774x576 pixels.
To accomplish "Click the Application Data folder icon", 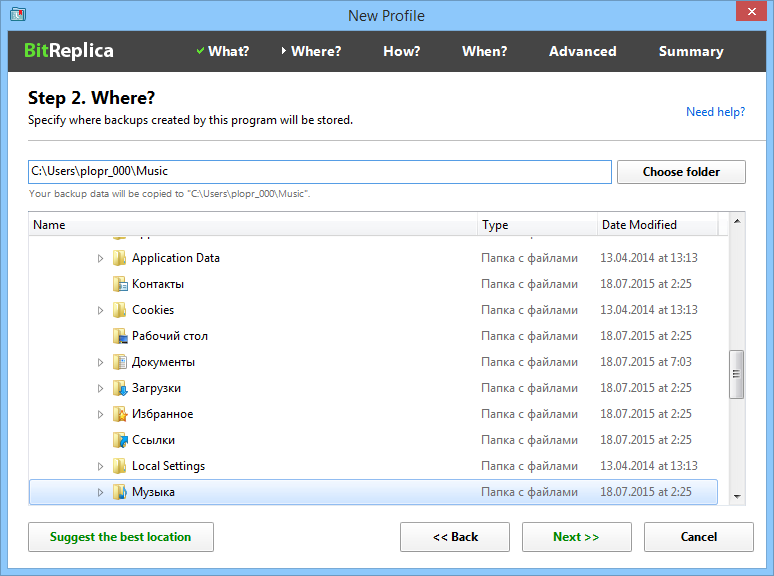I will click(x=119, y=258).
